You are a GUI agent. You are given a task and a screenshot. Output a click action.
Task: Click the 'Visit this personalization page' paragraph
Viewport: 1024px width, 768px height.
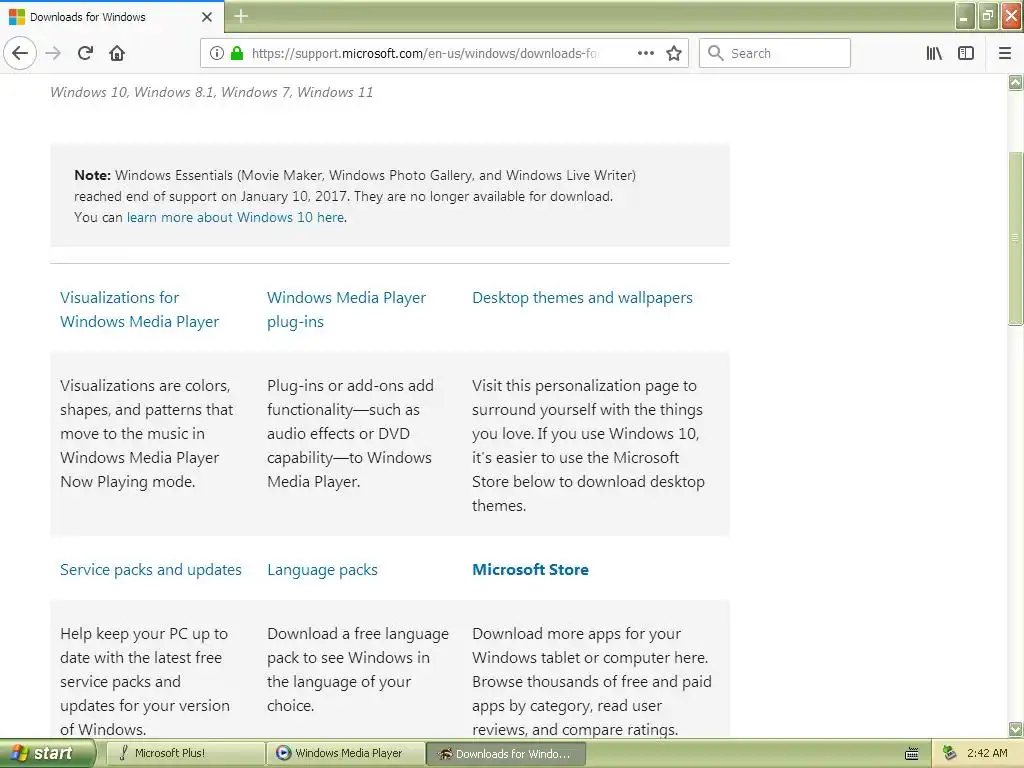(x=588, y=445)
